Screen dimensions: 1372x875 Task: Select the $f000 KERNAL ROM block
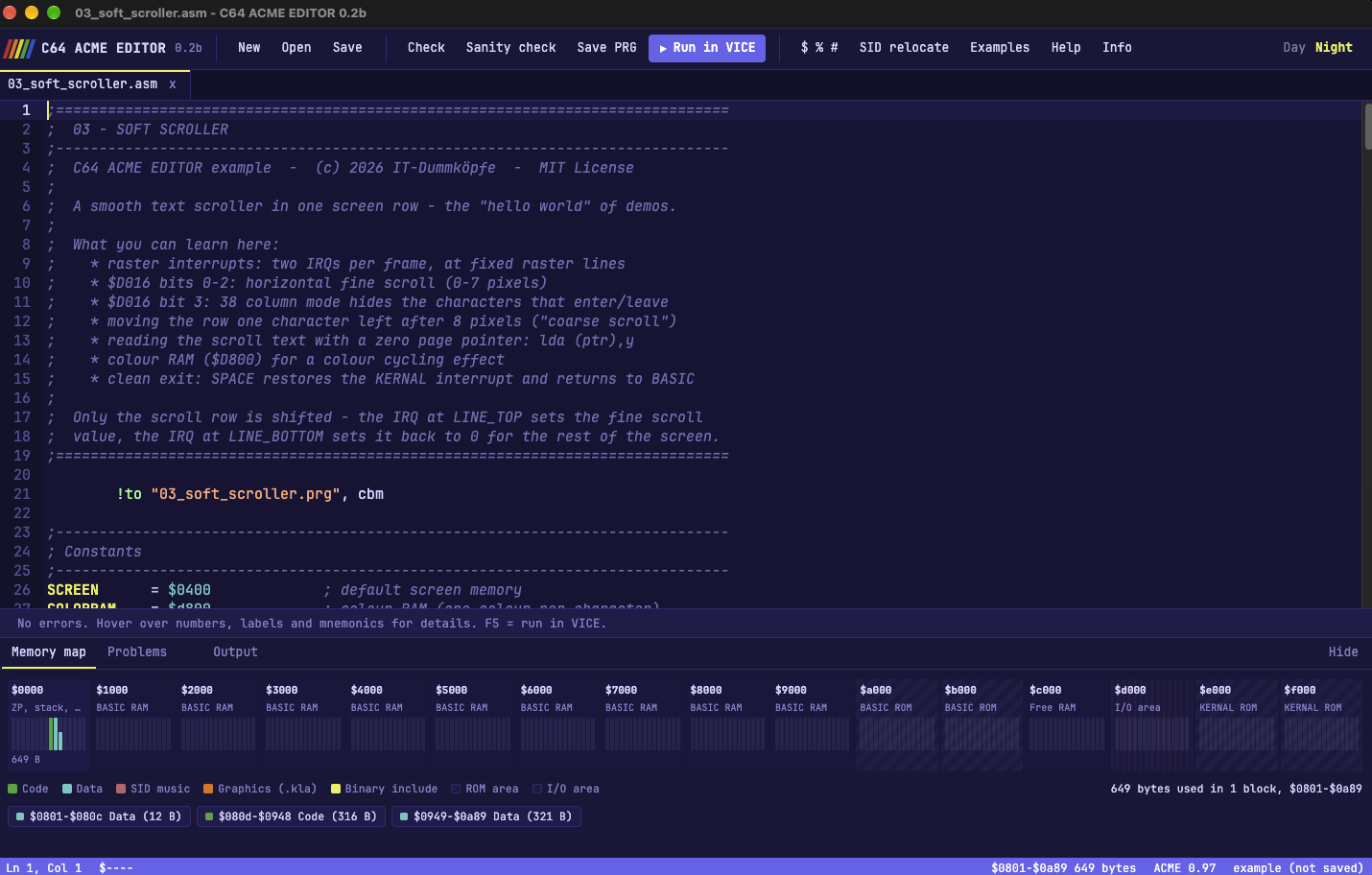coord(1321,724)
